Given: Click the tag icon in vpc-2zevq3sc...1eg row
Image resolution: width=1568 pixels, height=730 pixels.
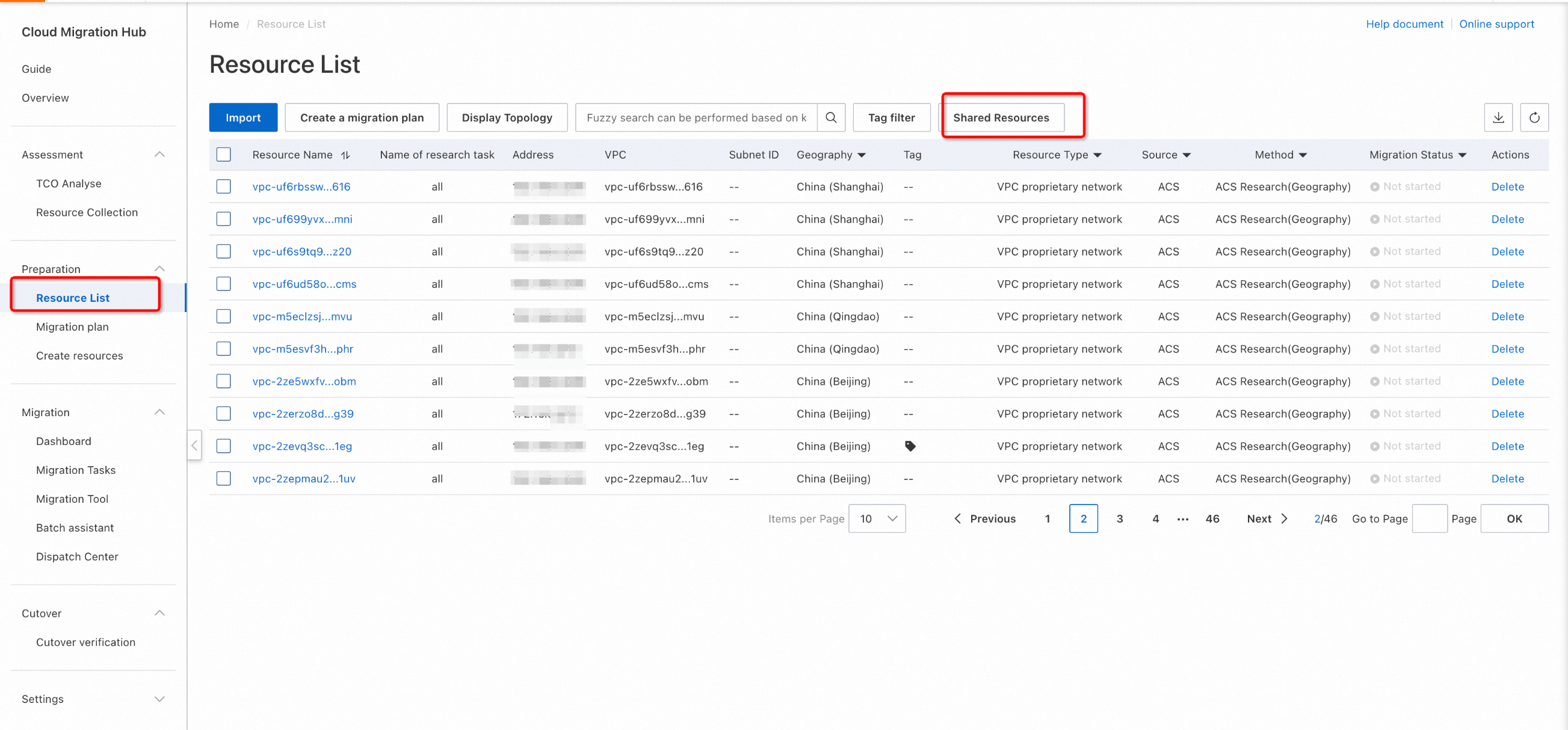Looking at the screenshot, I should click(910, 446).
